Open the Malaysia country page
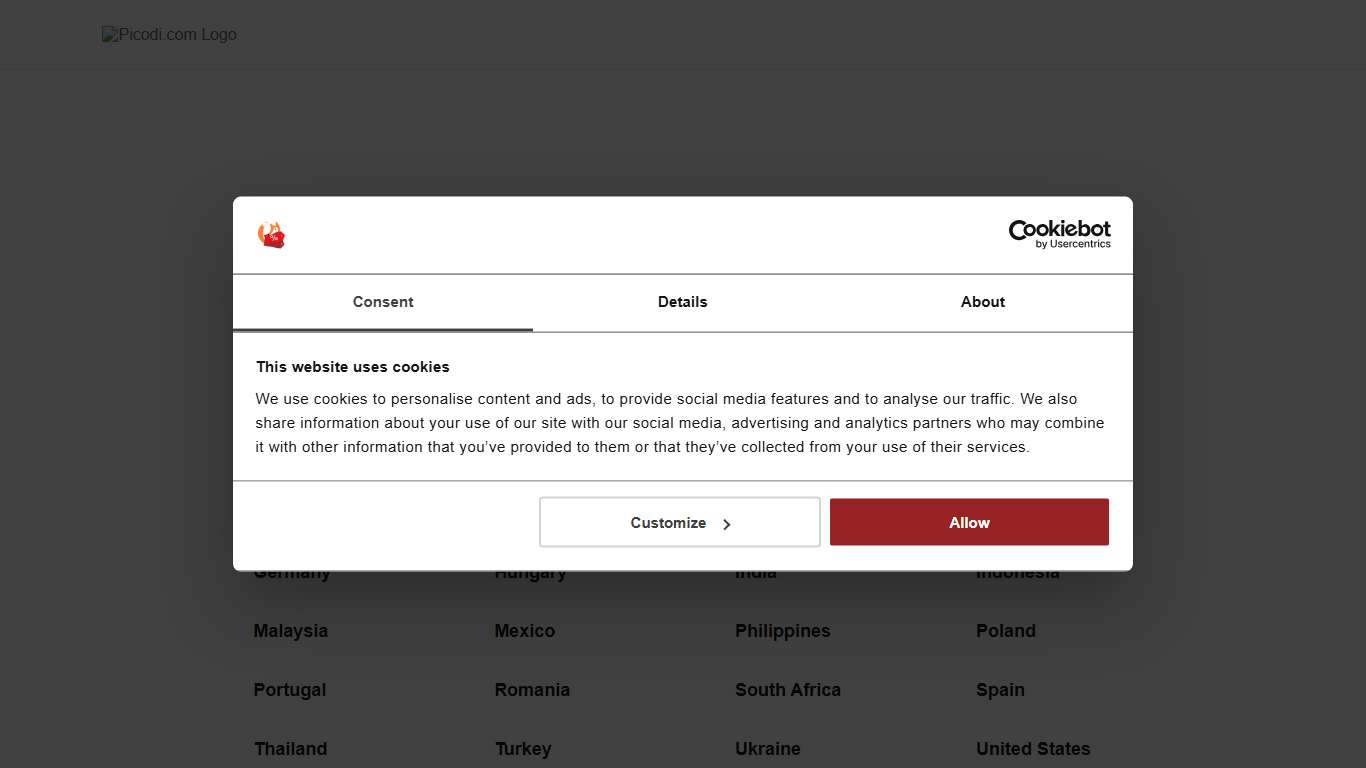This screenshot has height=768, width=1366. pos(291,630)
